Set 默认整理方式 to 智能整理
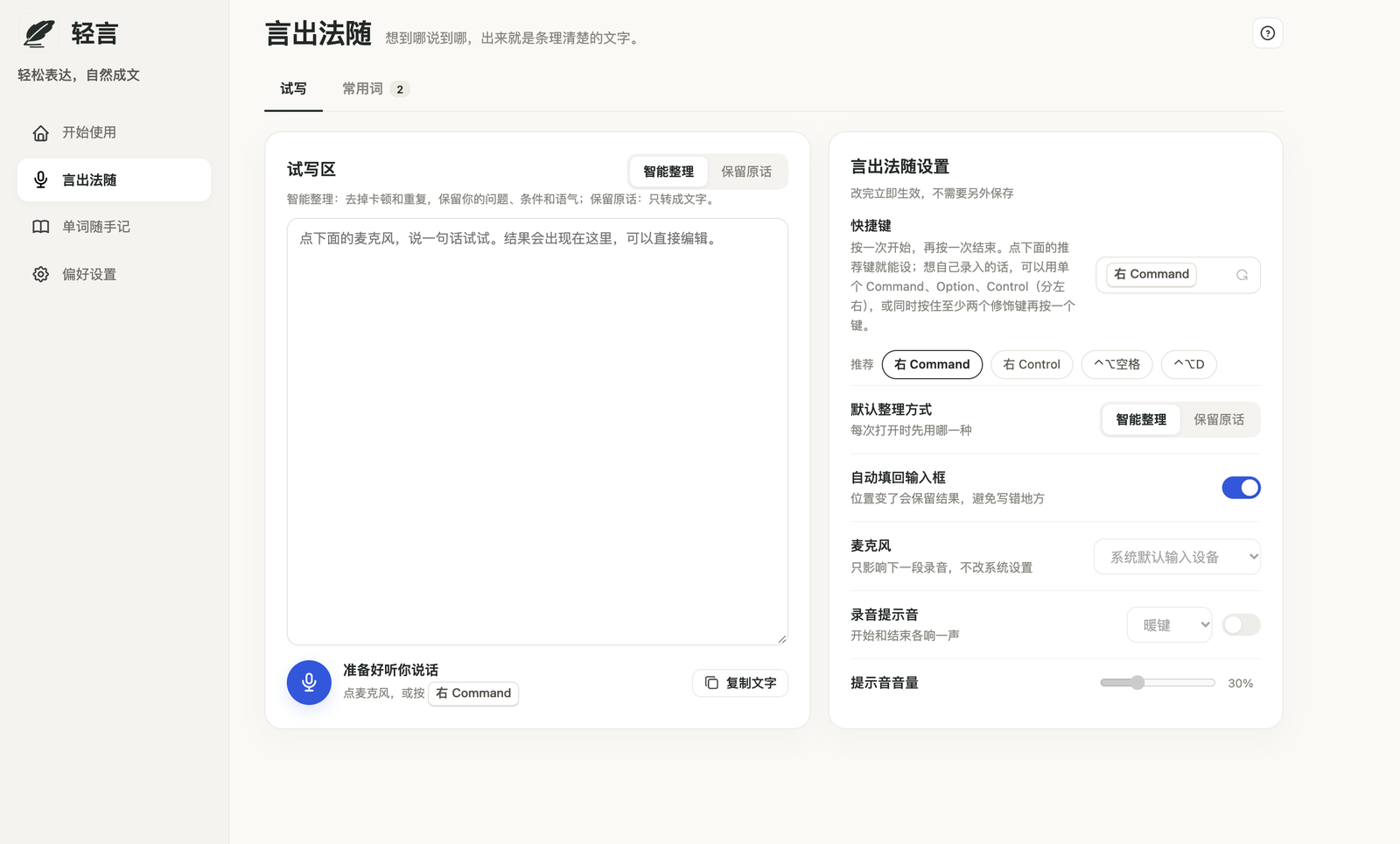 [x=1141, y=419]
